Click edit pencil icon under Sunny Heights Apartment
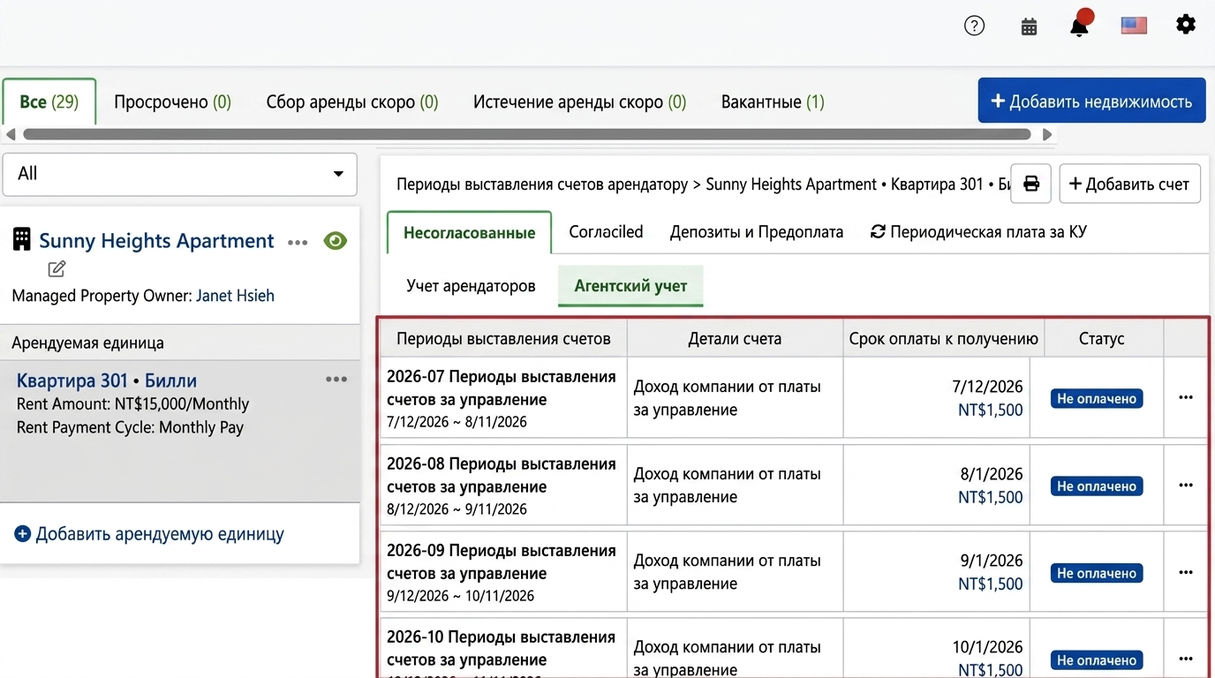This screenshot has height=678, width=1215. pyautogui.click(x=57, y=268)
